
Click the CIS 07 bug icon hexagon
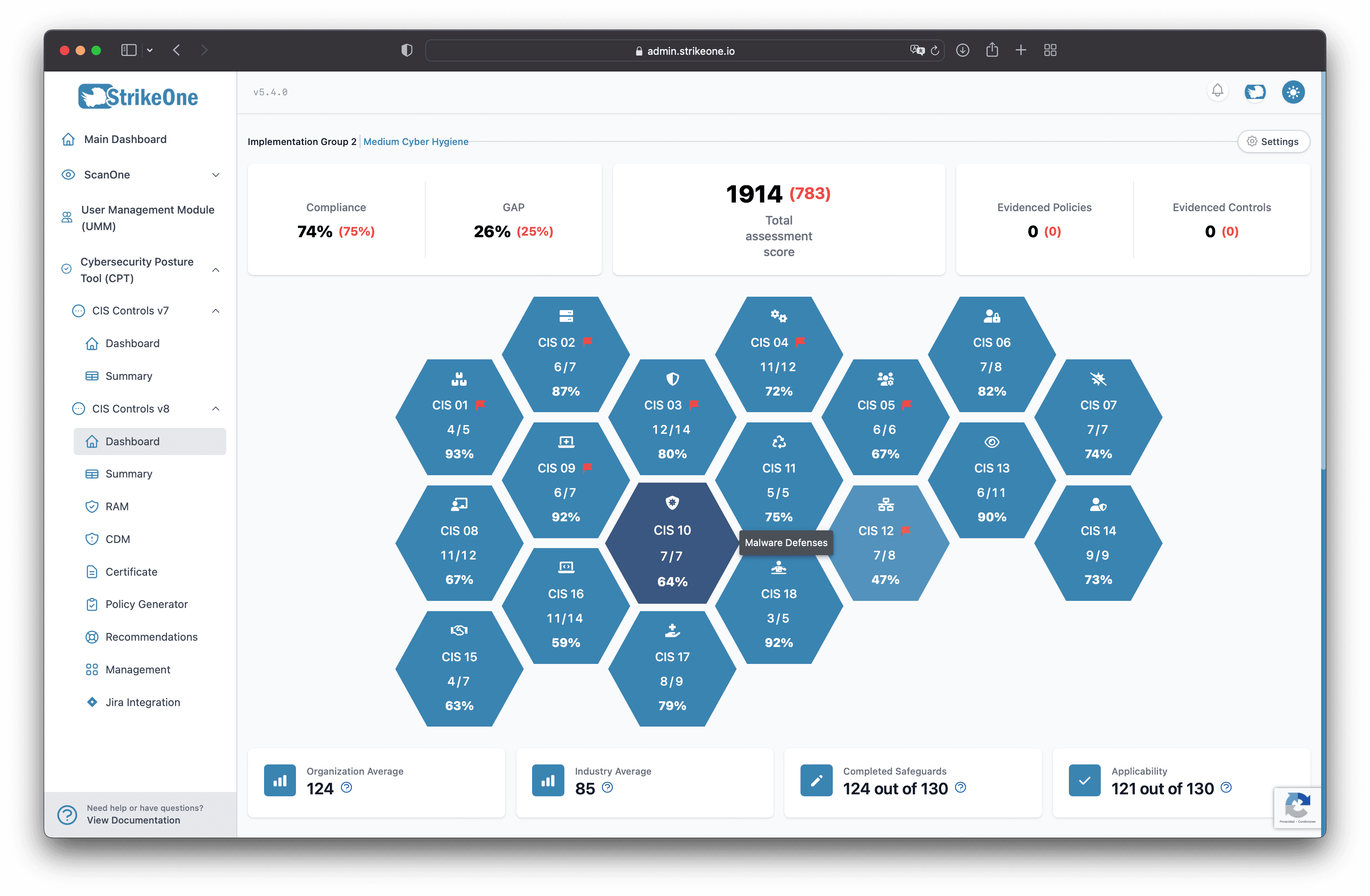(1098, 418)
